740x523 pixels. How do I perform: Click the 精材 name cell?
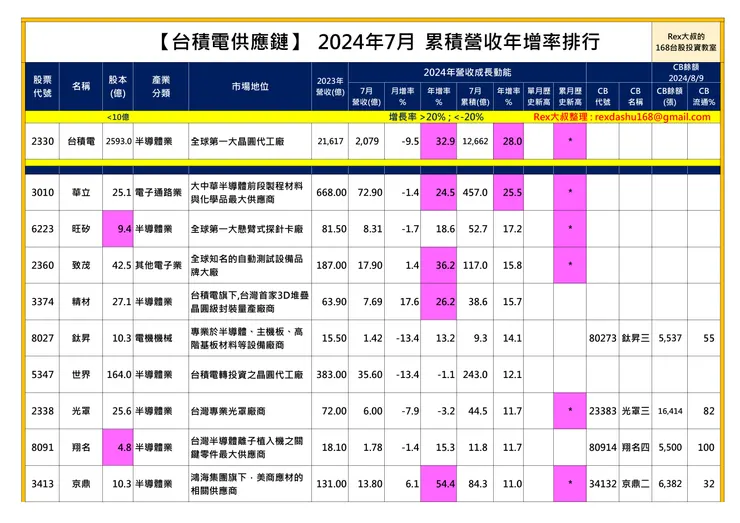click(x=81, y=302)
